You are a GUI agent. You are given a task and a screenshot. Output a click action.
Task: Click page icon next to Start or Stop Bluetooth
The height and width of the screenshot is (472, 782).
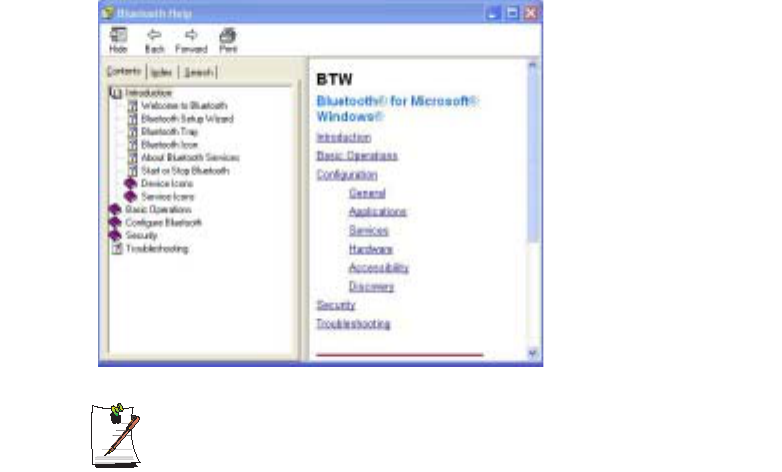(133, 171)
